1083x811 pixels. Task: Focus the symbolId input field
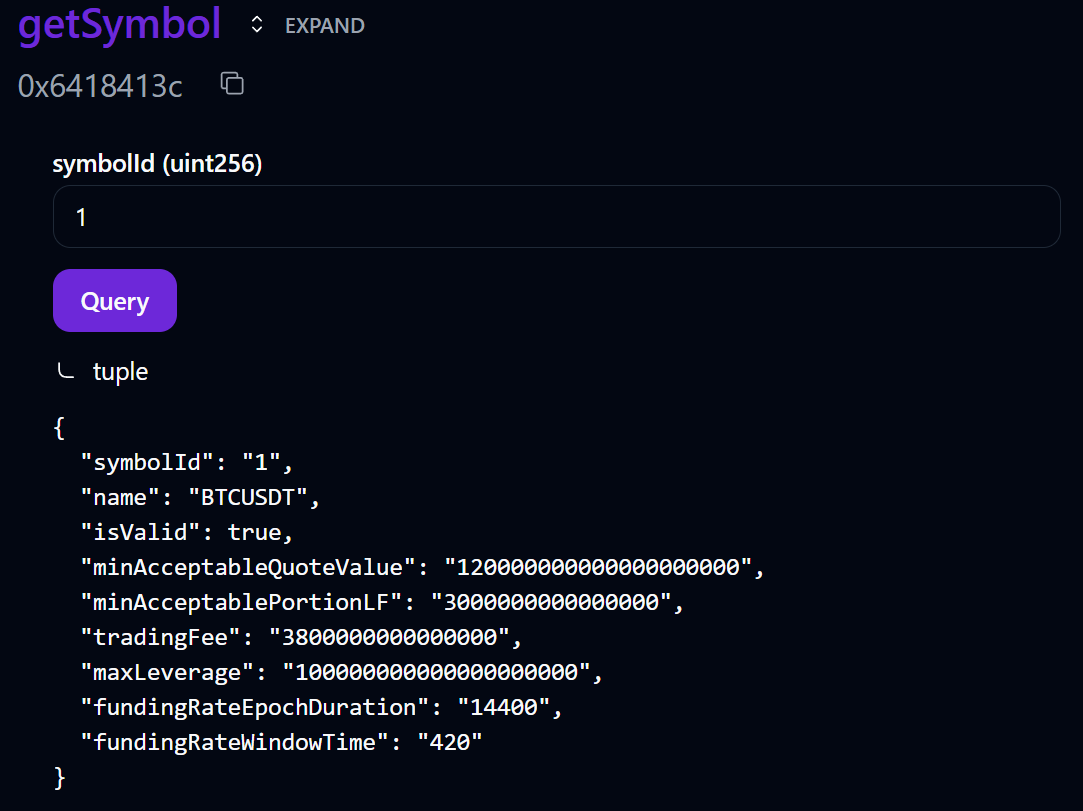(x=555, y=216)
